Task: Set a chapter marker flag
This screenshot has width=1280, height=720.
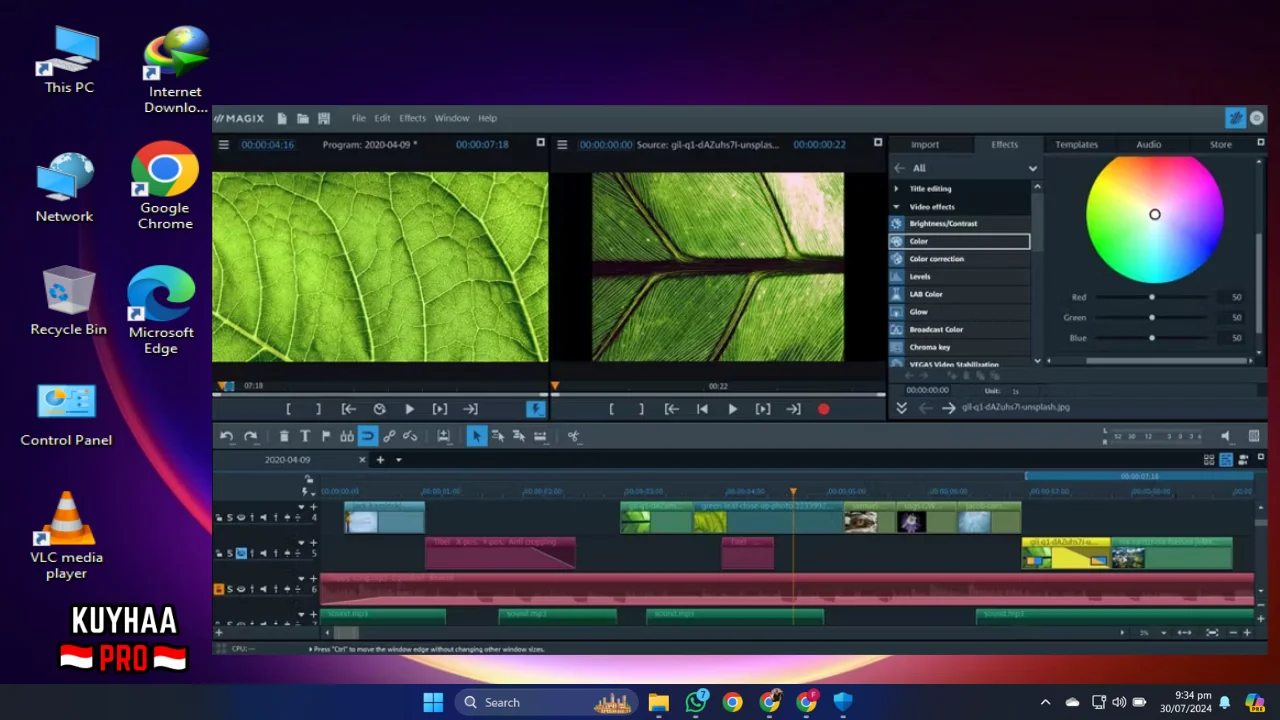Action: (x=326, y=436)
